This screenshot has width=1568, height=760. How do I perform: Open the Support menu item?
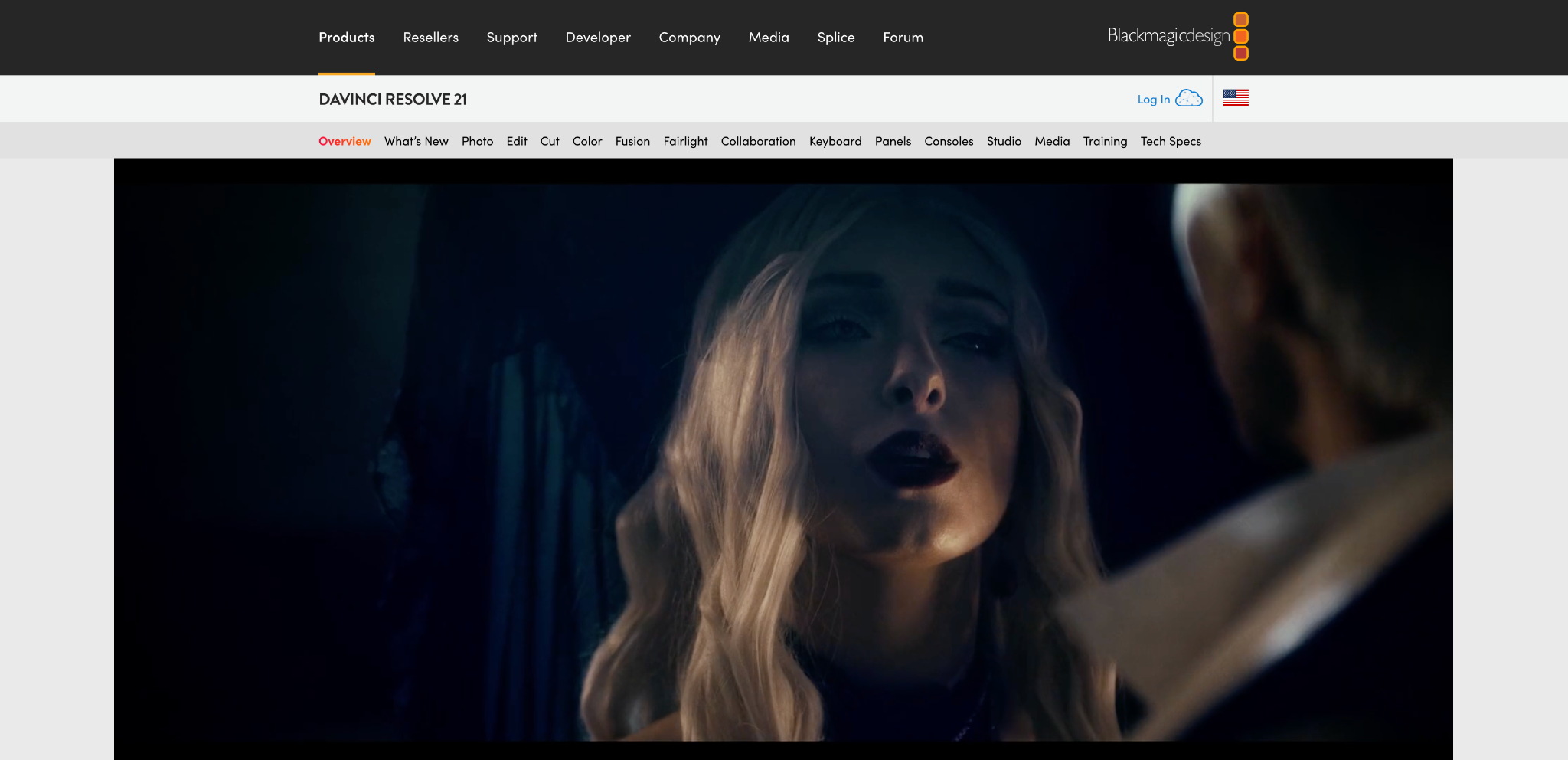(512, 38)
